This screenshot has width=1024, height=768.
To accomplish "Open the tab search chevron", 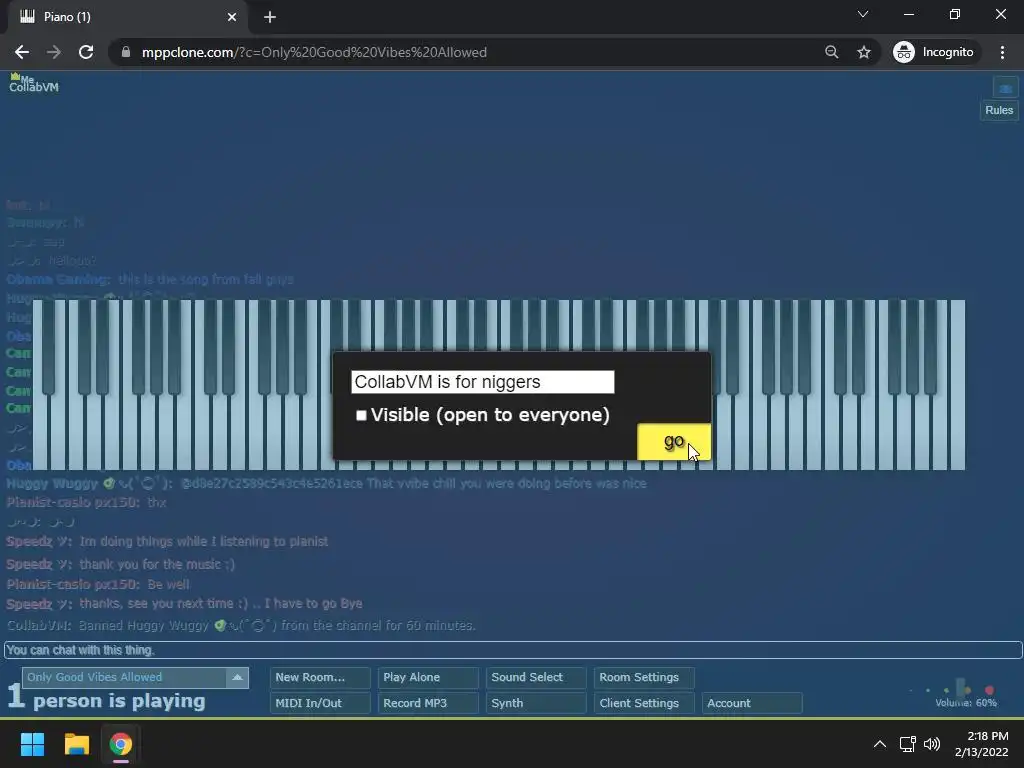I will [x=863, y=14].
